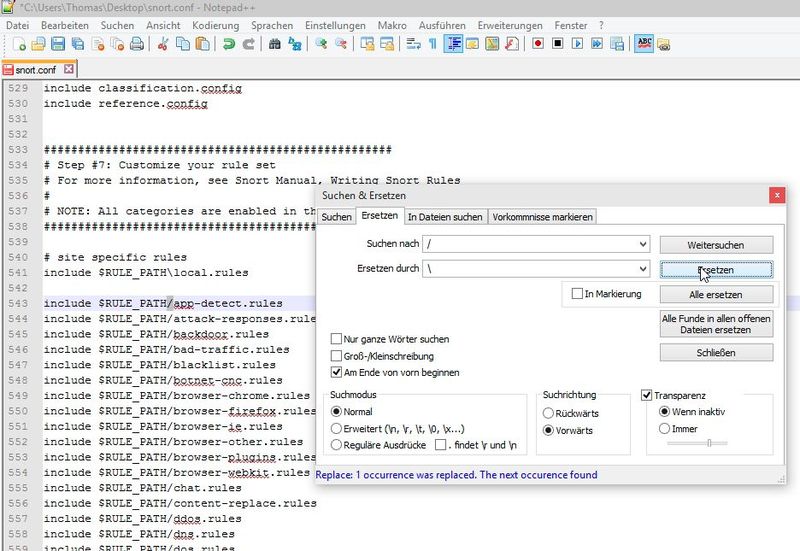Expand the 'Ersetzen durch' dropdown arrow

point(643,268)
